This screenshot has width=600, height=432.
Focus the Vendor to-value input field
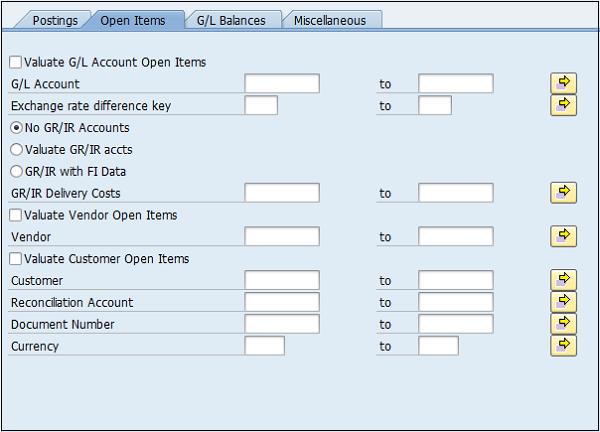coord(456,236)
